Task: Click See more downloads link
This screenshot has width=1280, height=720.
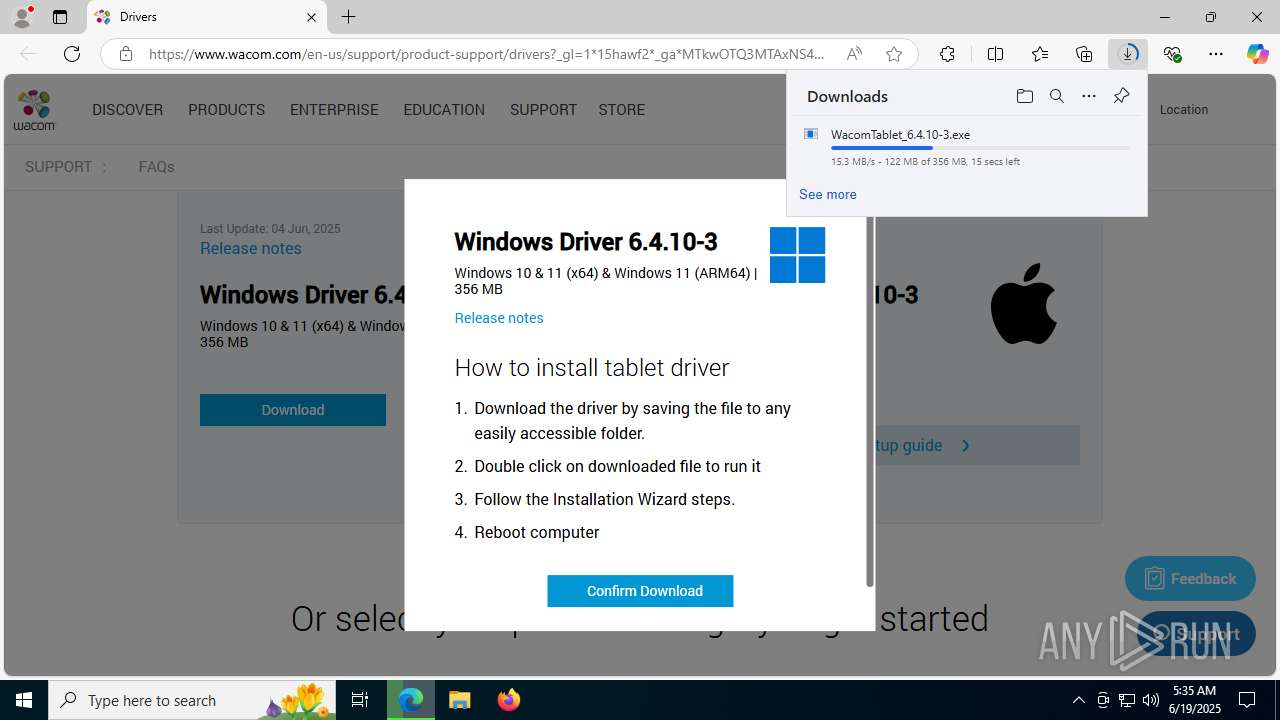Action: pos(827,194)
